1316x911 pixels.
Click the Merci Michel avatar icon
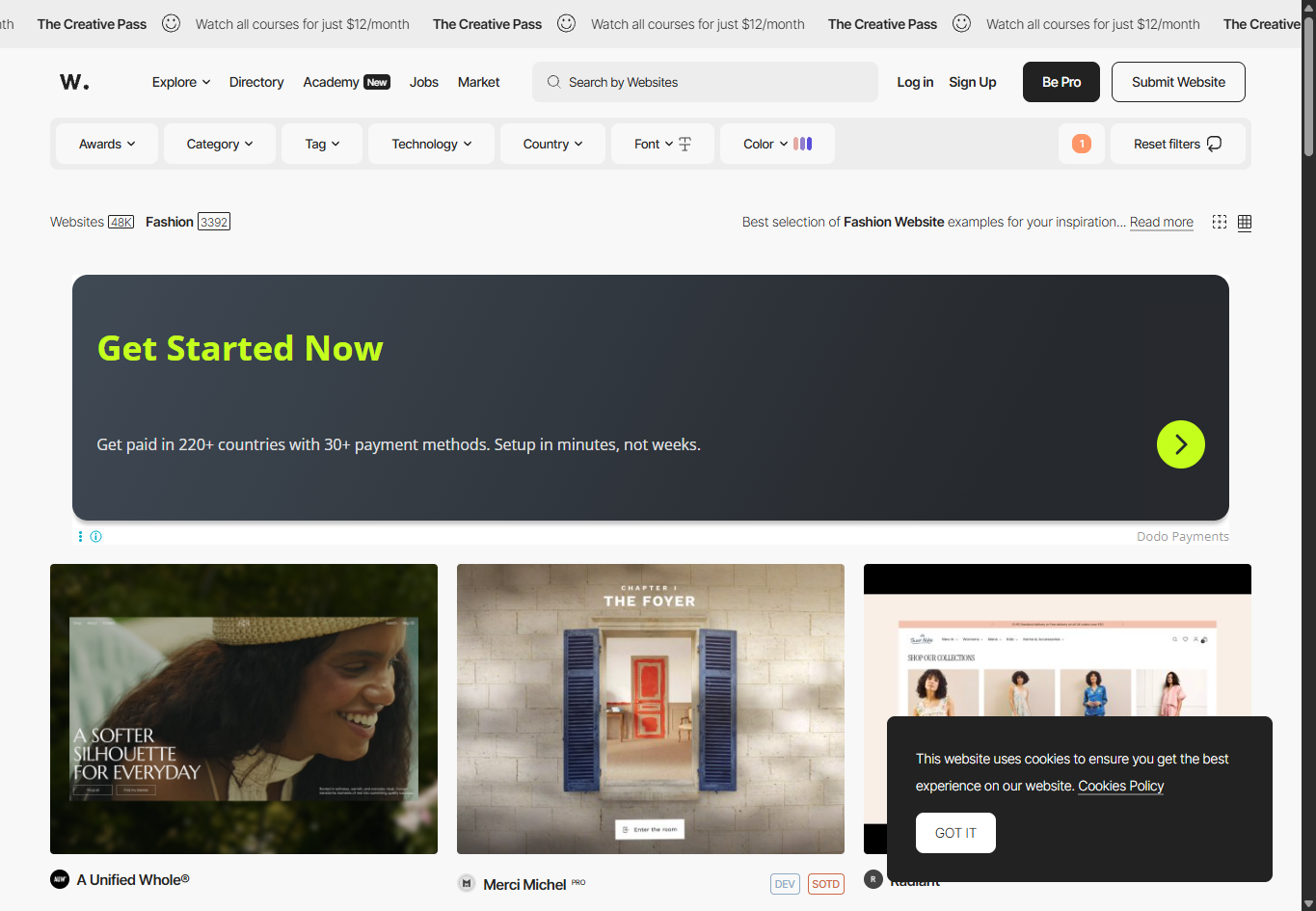[467, 883]
